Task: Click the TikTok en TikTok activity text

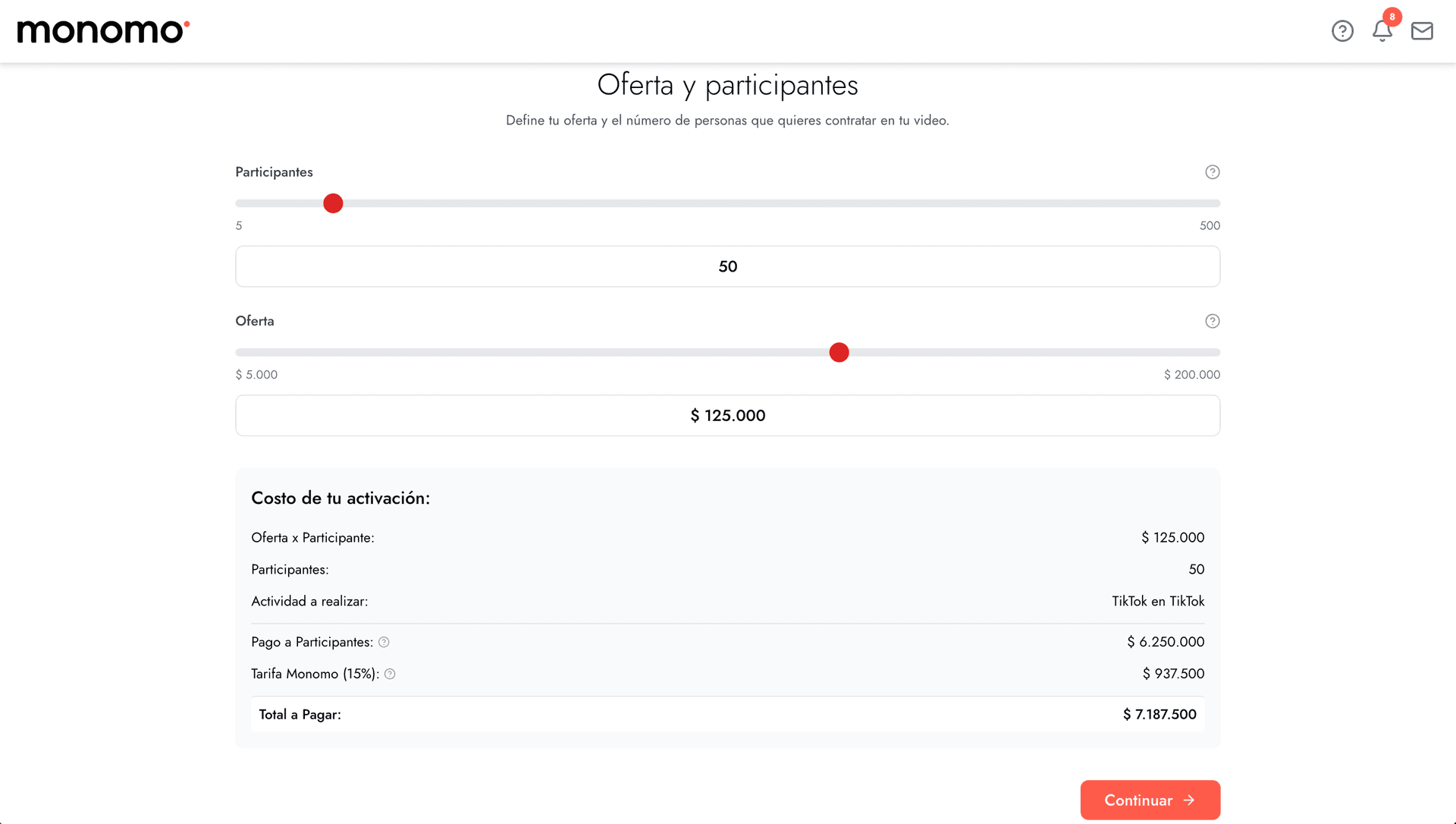Action: coord(1158,601)
